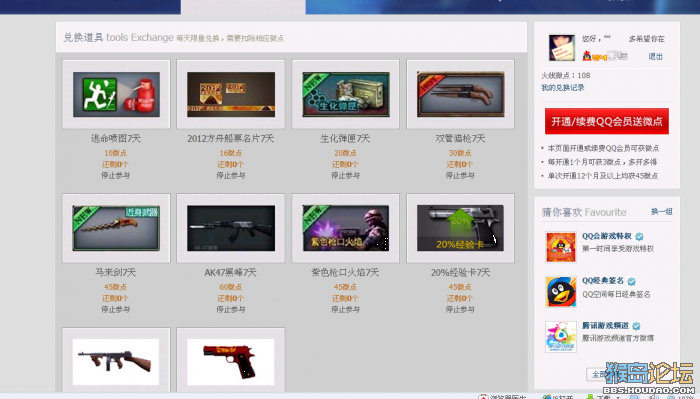The height and width of the screenshot is (399, 700).
Task: Click the 腾讯游戏频道 colorful logo icon
Action: pyautogui.click(x=561, y=337)
